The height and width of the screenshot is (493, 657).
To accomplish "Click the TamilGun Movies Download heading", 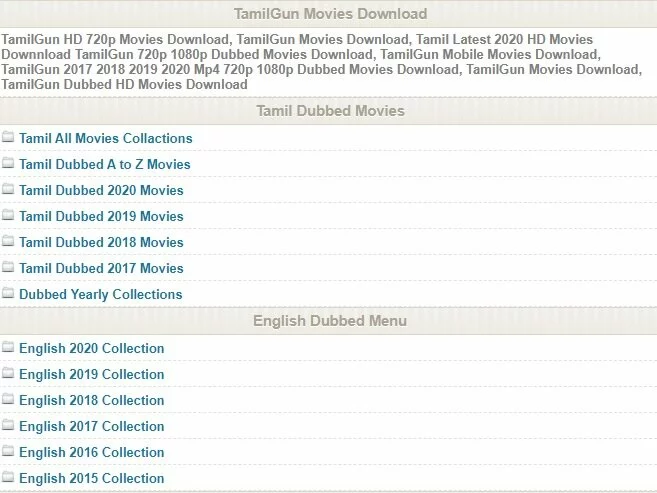I will click(x=330, y=14).
